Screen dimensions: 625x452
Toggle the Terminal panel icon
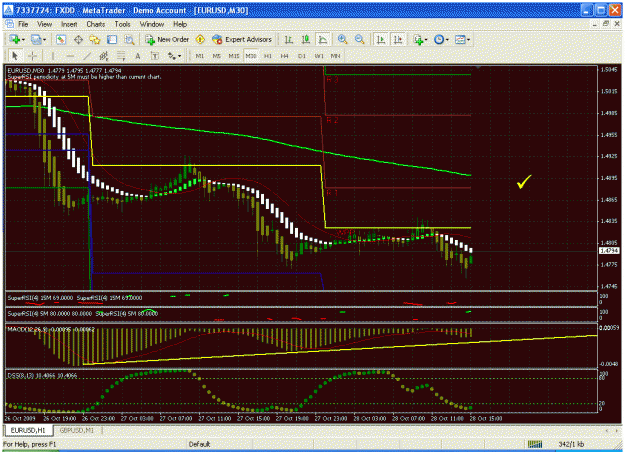[112, 39]
